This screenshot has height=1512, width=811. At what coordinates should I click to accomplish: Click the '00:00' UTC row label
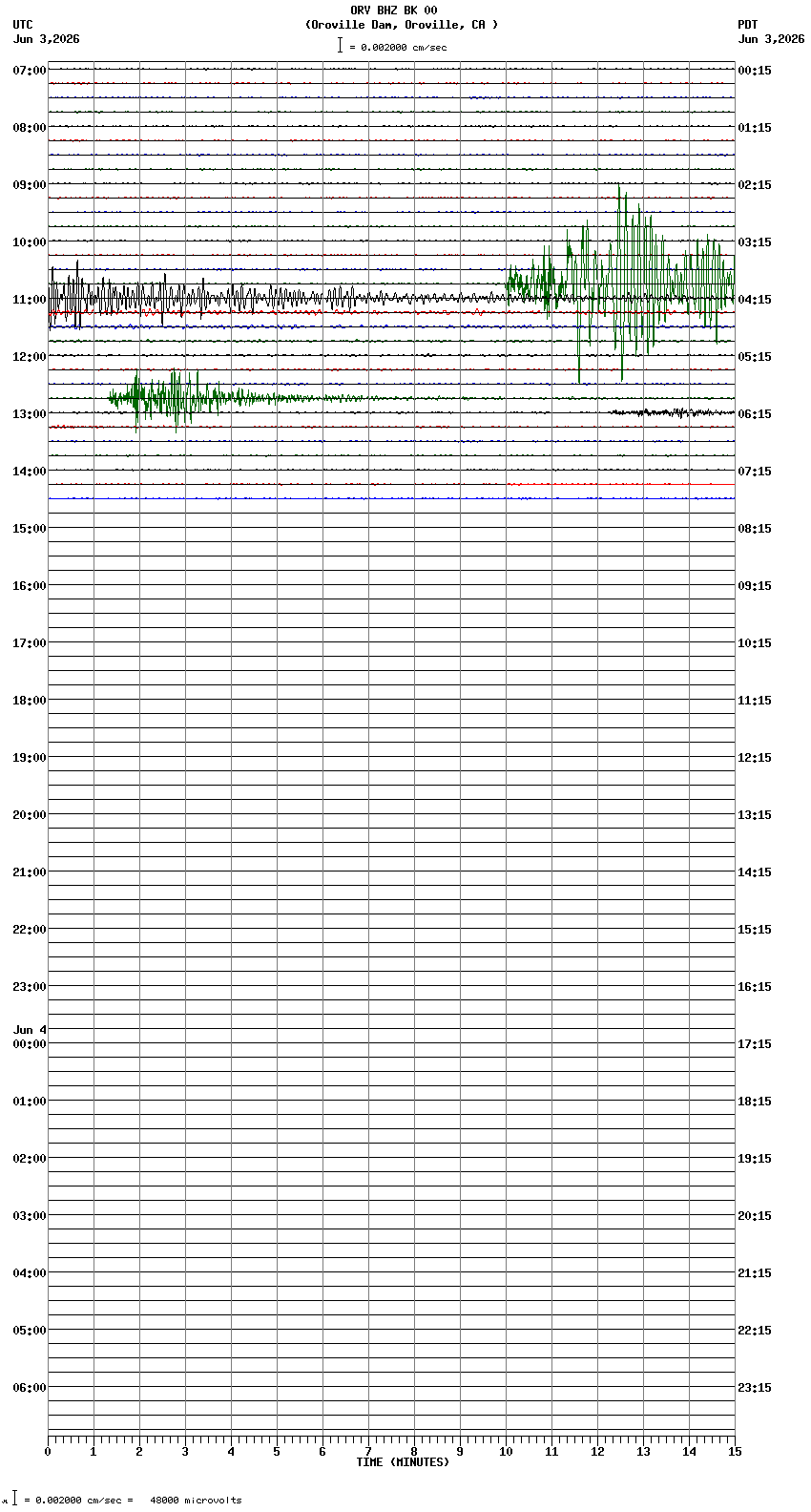(30, 1044)
